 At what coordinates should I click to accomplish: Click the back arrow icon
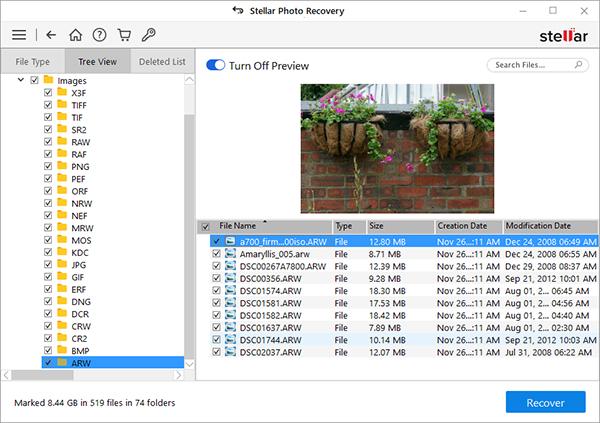coord(51,35)
